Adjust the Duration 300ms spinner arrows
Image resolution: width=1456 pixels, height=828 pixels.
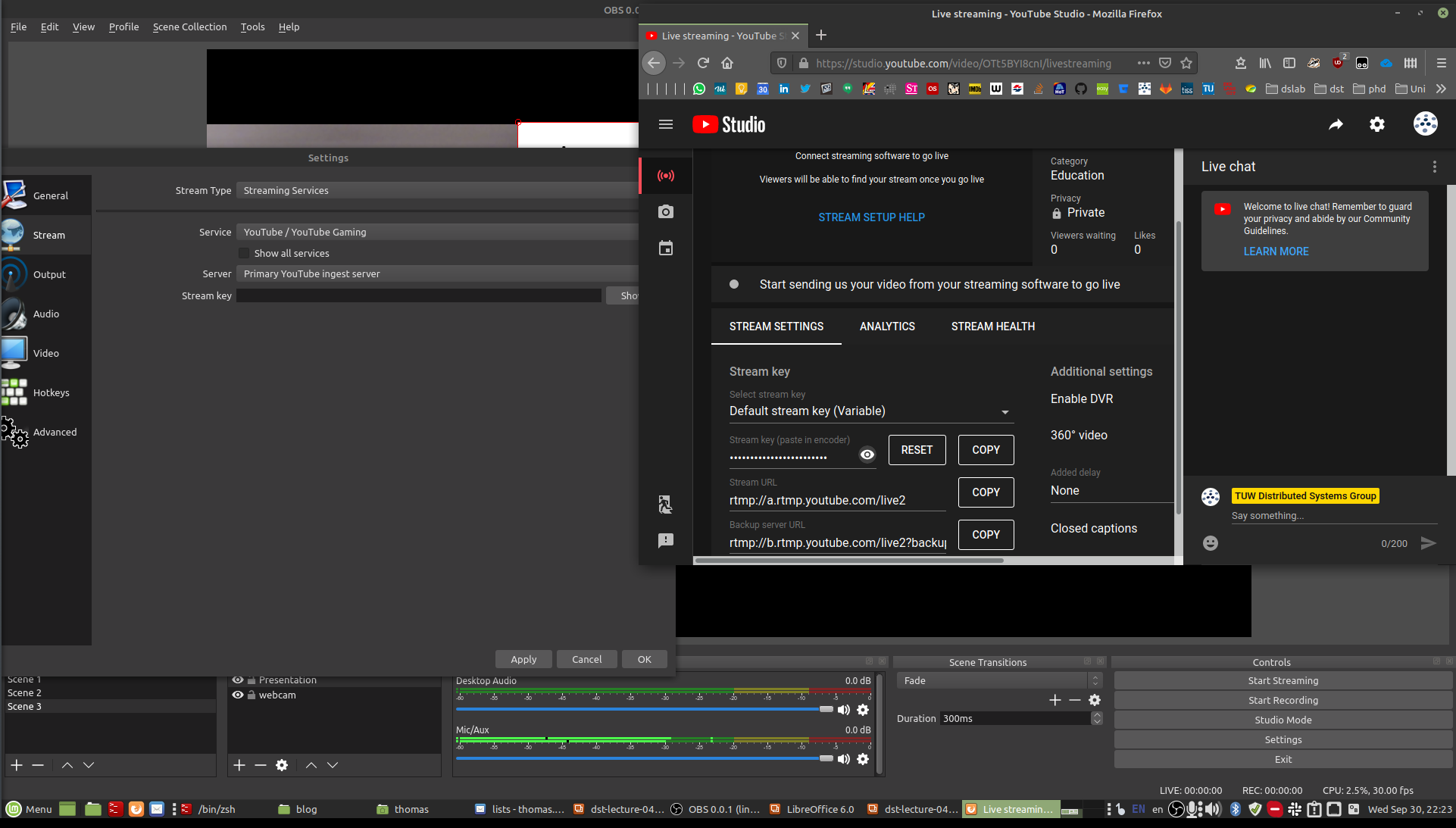coord(1097,718)
